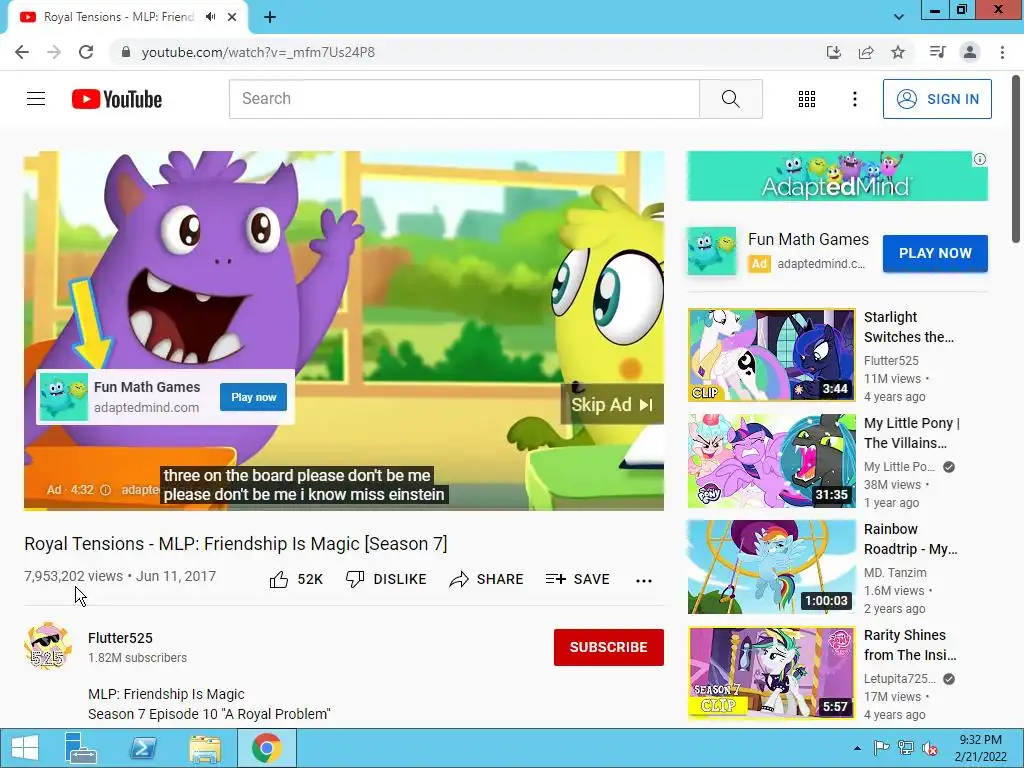The height and width of the screenshot is (768, 1024).
Task: Open the YouTube apps grid
Action: 807,99
